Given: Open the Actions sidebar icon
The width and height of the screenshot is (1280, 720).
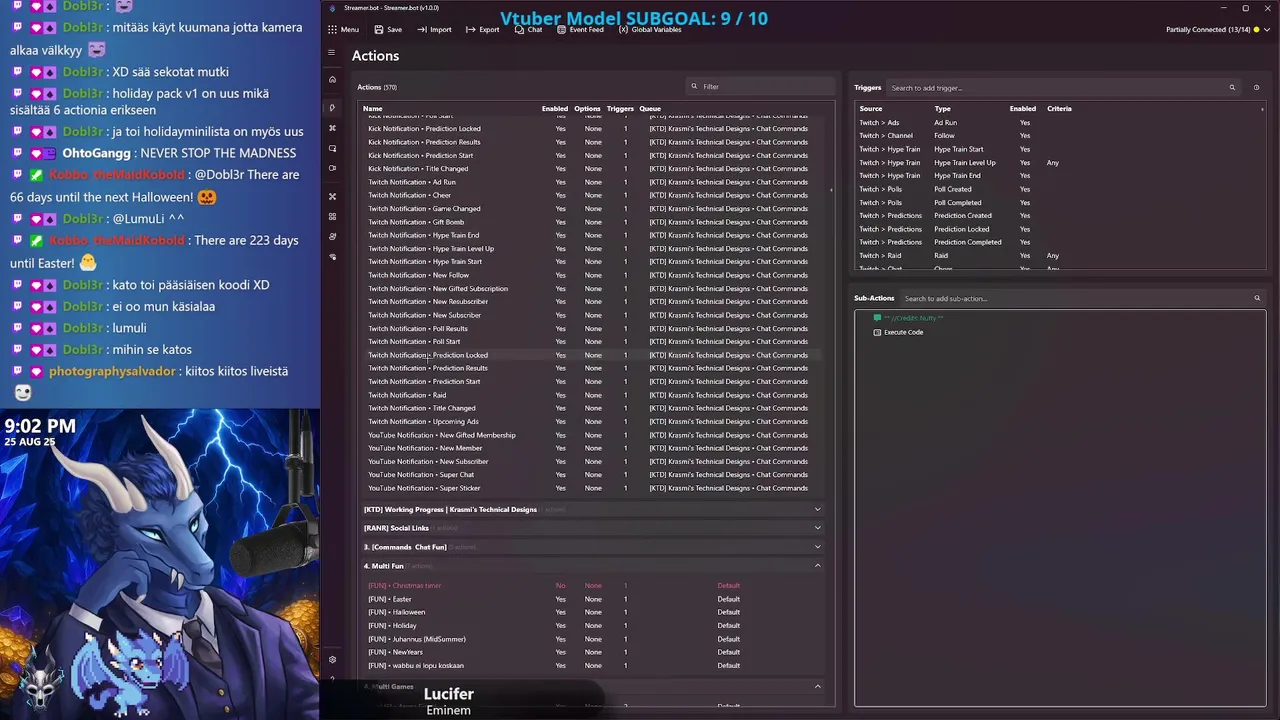Looking at the screenshot, I should 332,107.
